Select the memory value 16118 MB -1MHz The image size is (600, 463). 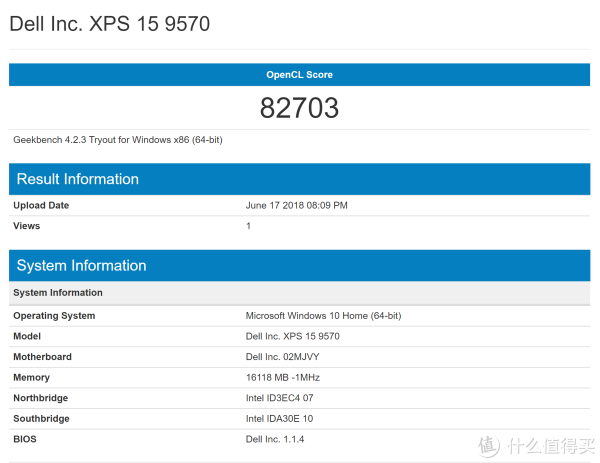click(x=283, y=378)
